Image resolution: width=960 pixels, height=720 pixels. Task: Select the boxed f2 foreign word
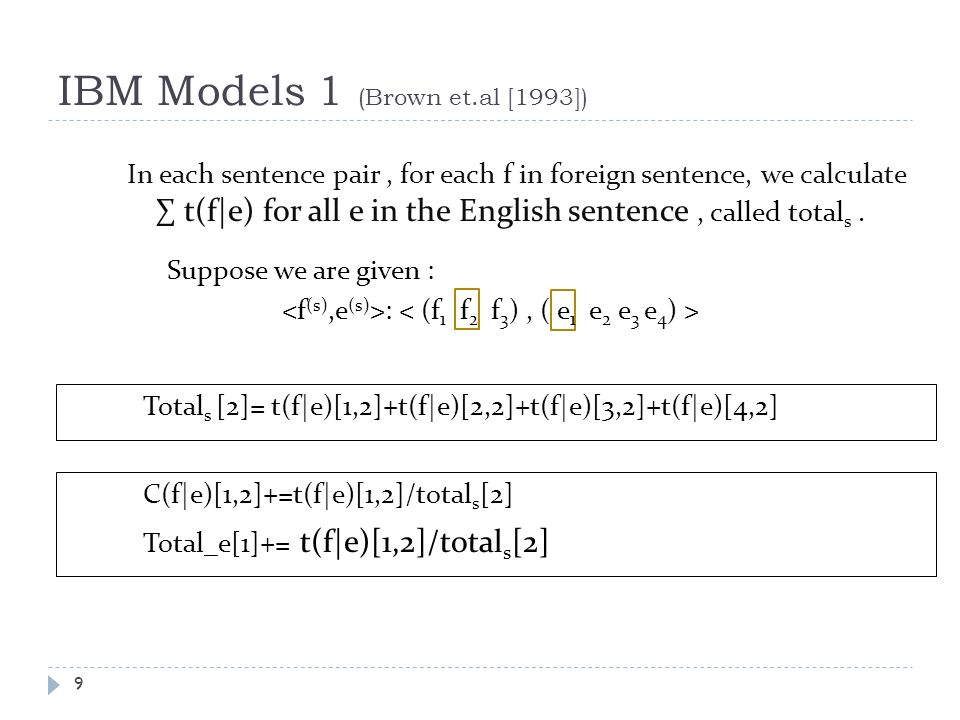pos(467,309)
